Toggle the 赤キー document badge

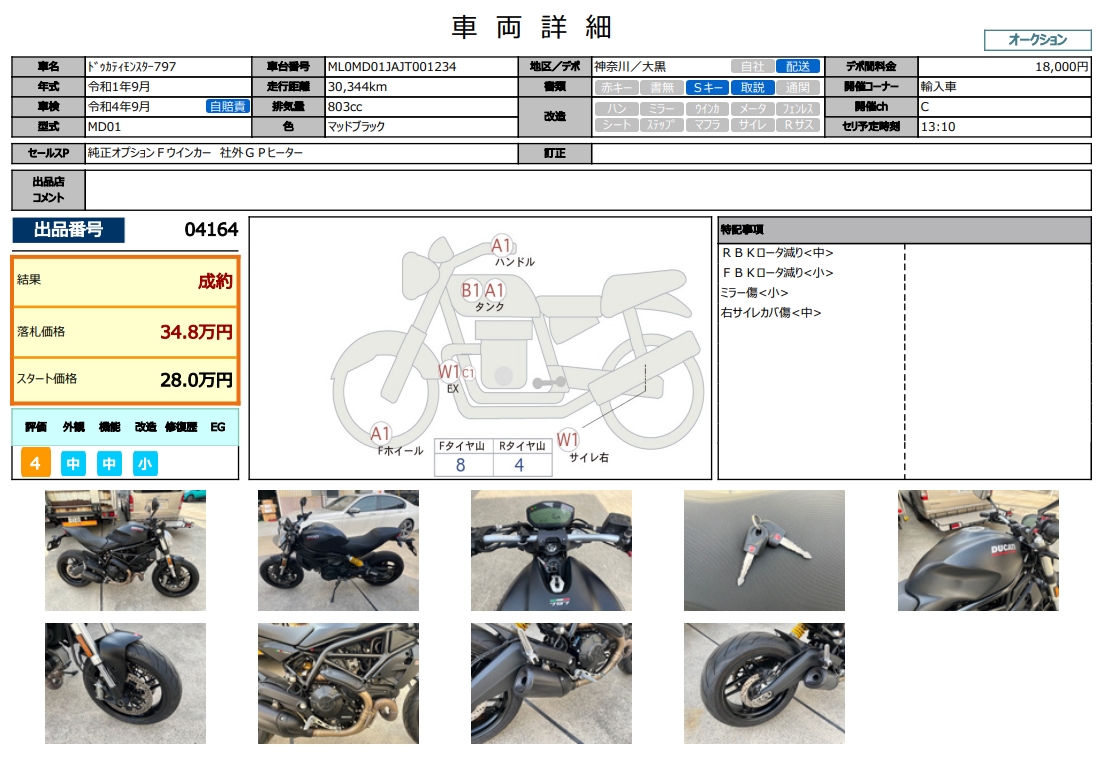(616, 88)
